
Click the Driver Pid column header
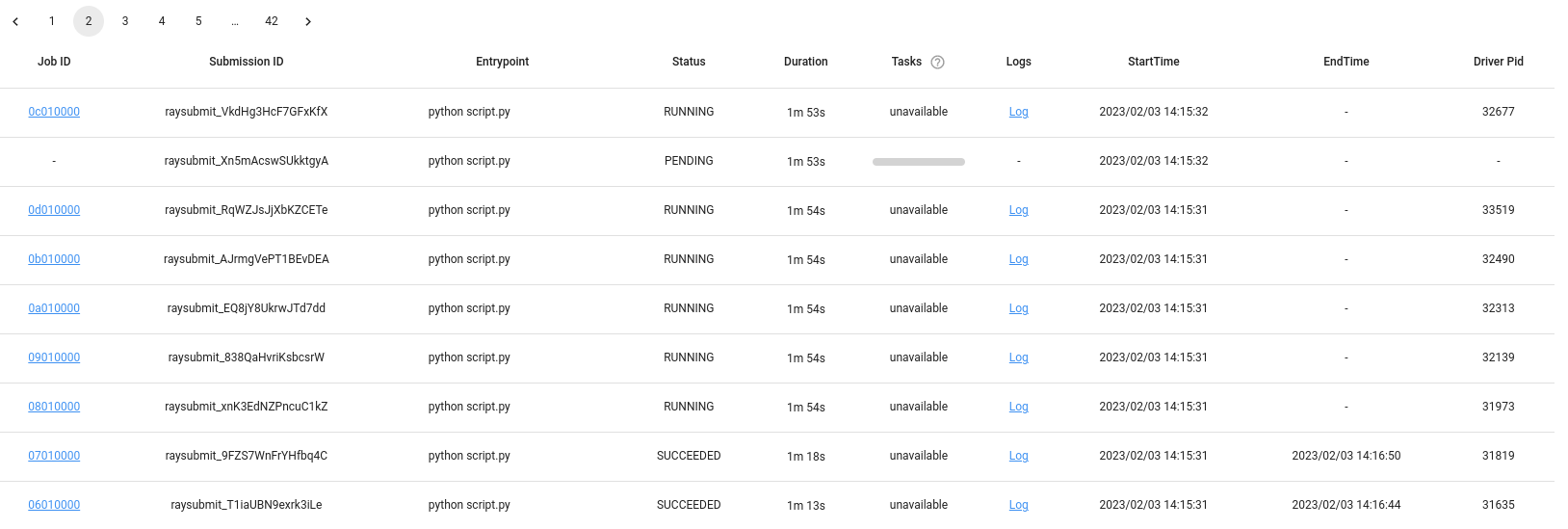[x=1499, y=62]
